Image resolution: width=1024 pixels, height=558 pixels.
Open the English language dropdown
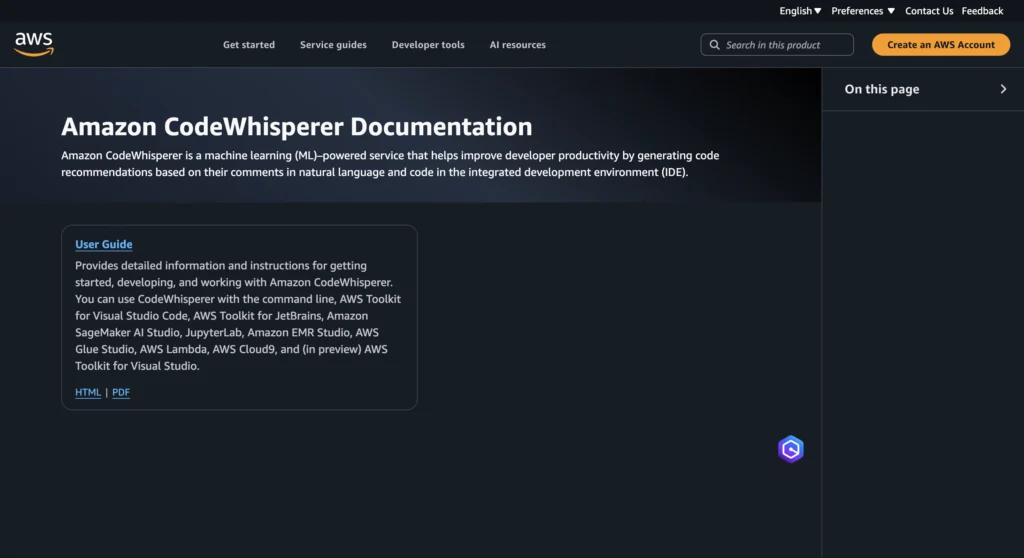(800, 10)
